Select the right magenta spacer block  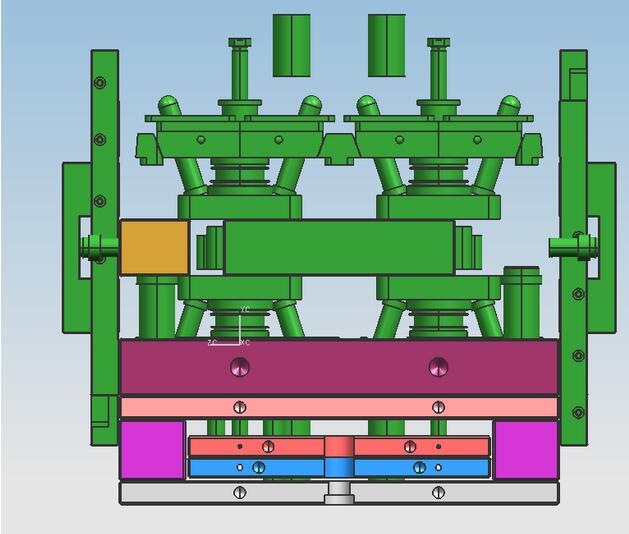pos(526,450)
